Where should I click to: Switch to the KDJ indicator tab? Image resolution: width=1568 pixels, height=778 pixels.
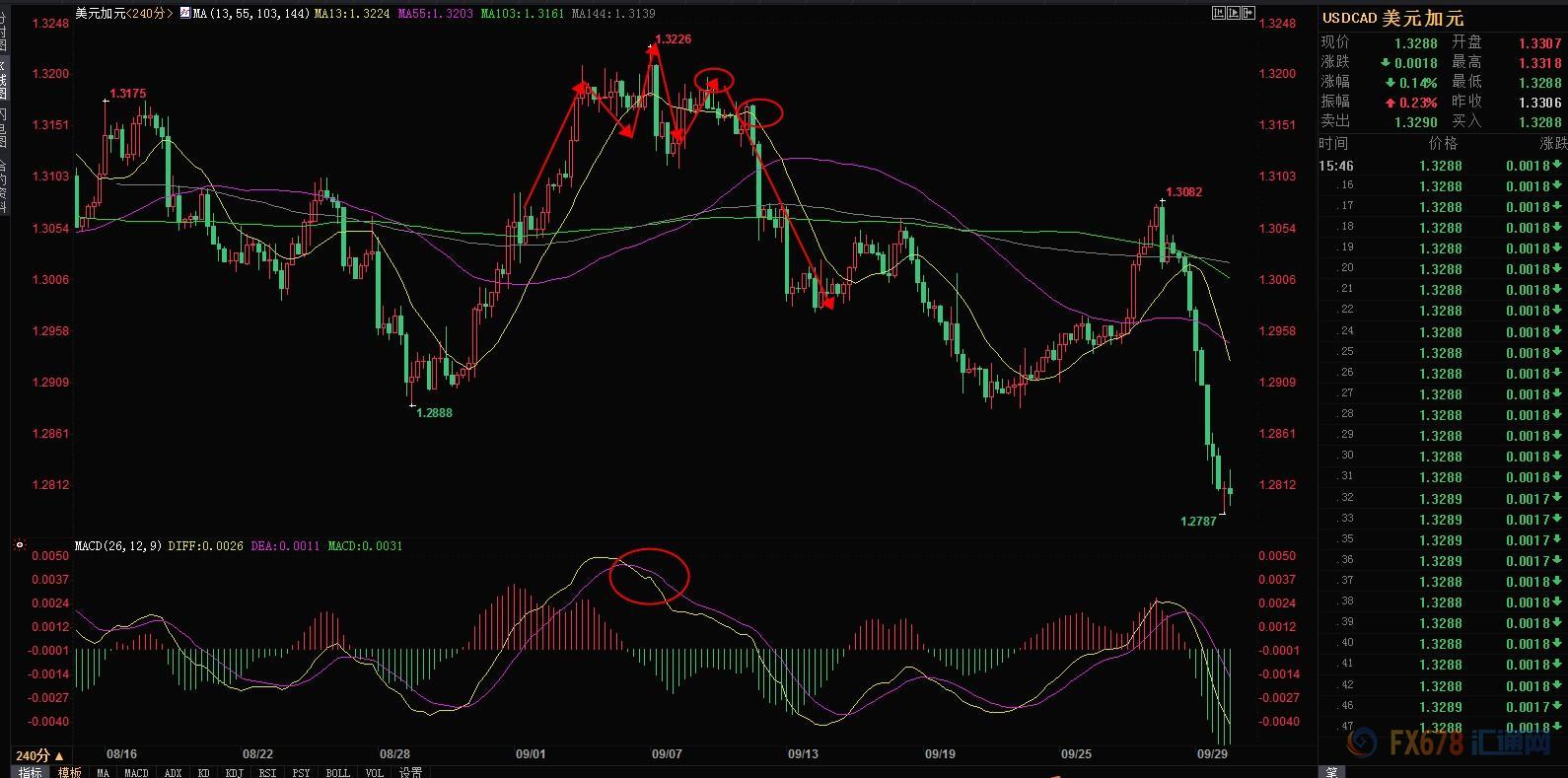234,772
